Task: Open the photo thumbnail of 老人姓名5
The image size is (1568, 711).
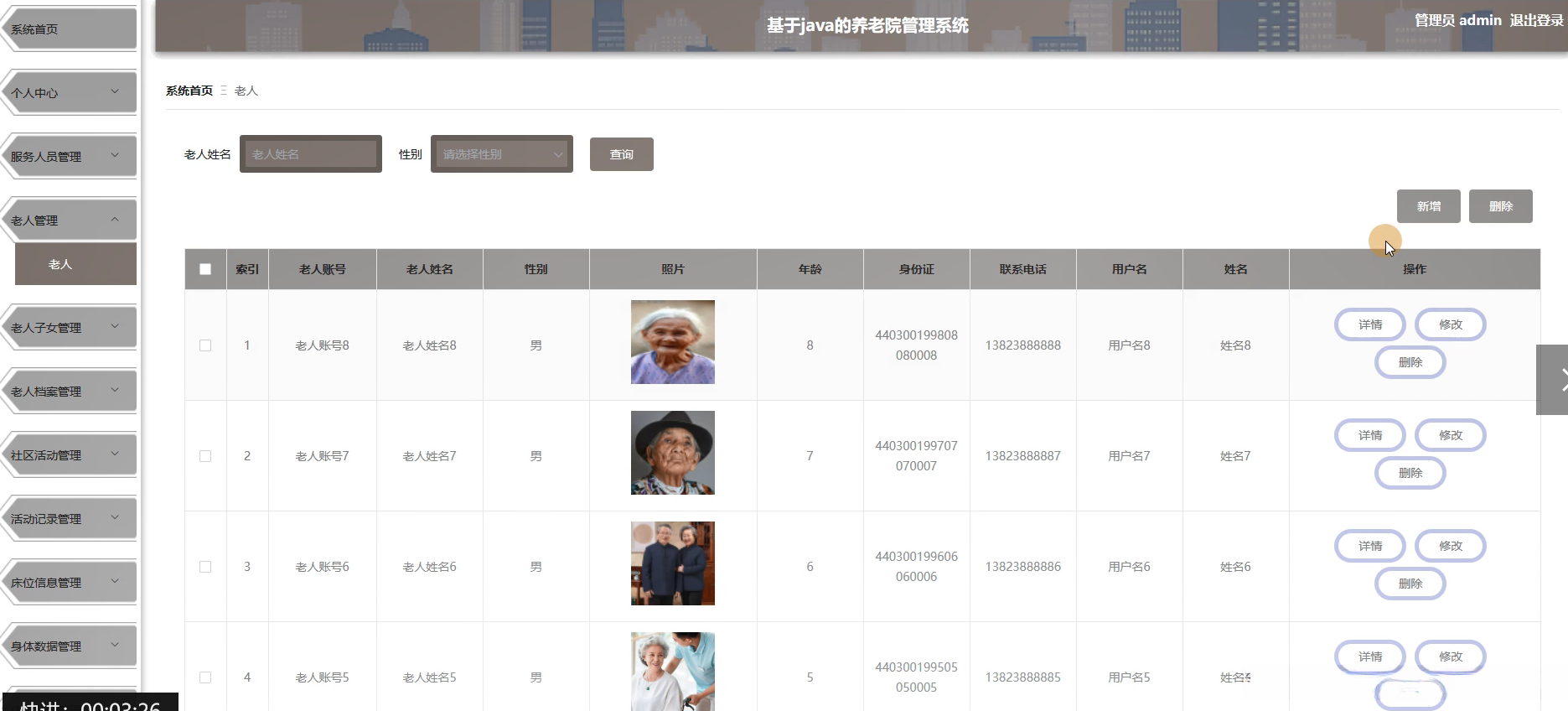Action: click(x=673, y=672)
